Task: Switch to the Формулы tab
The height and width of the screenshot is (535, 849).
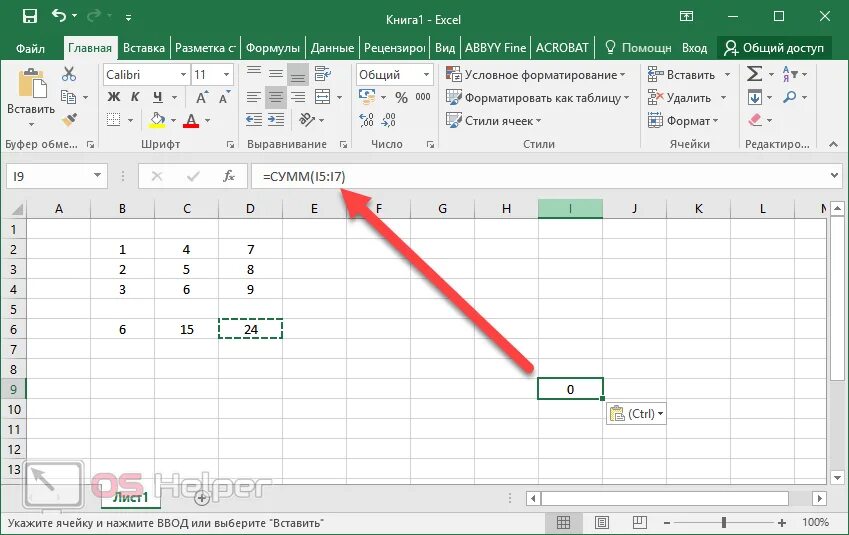Action: click(272, 48)
